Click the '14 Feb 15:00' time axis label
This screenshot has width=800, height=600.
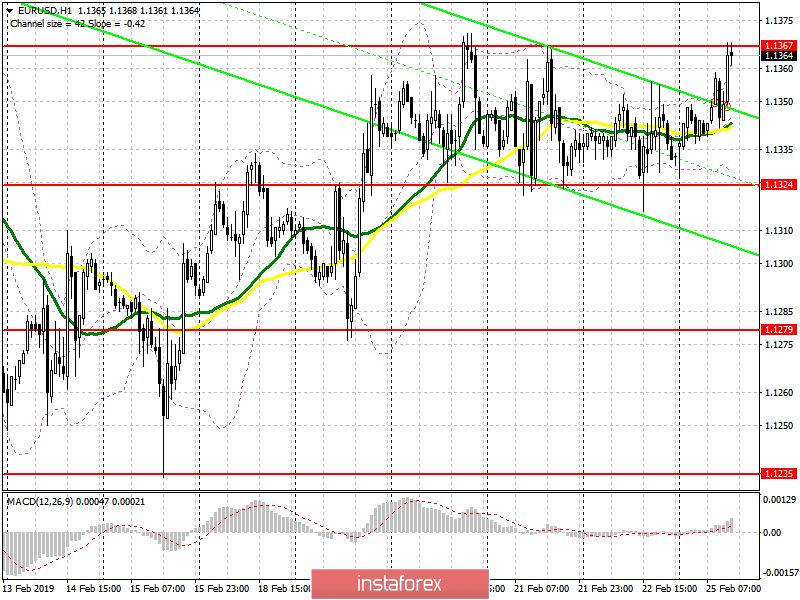[93, 588]
